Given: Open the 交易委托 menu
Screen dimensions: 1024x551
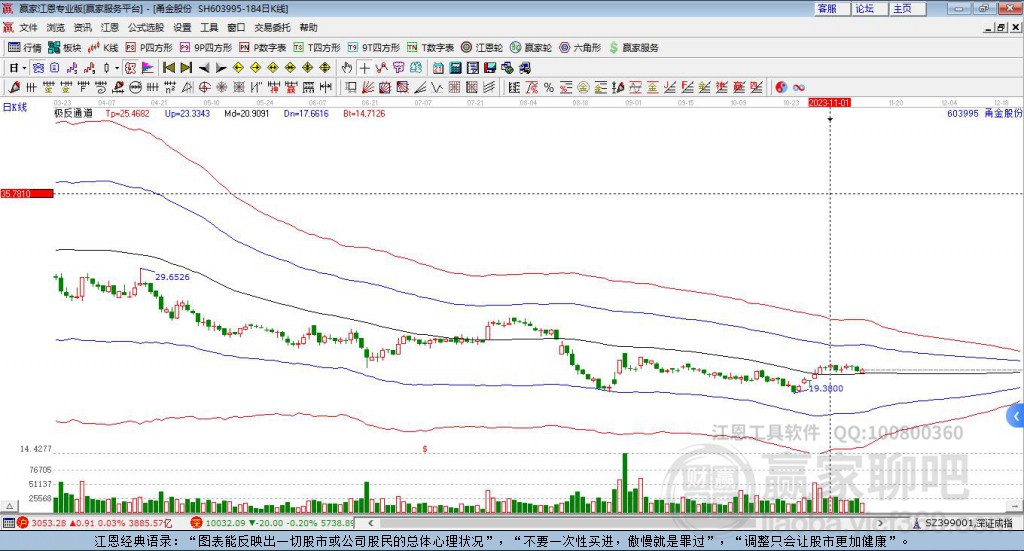Looking at the screenshot, I should (272, 27).
